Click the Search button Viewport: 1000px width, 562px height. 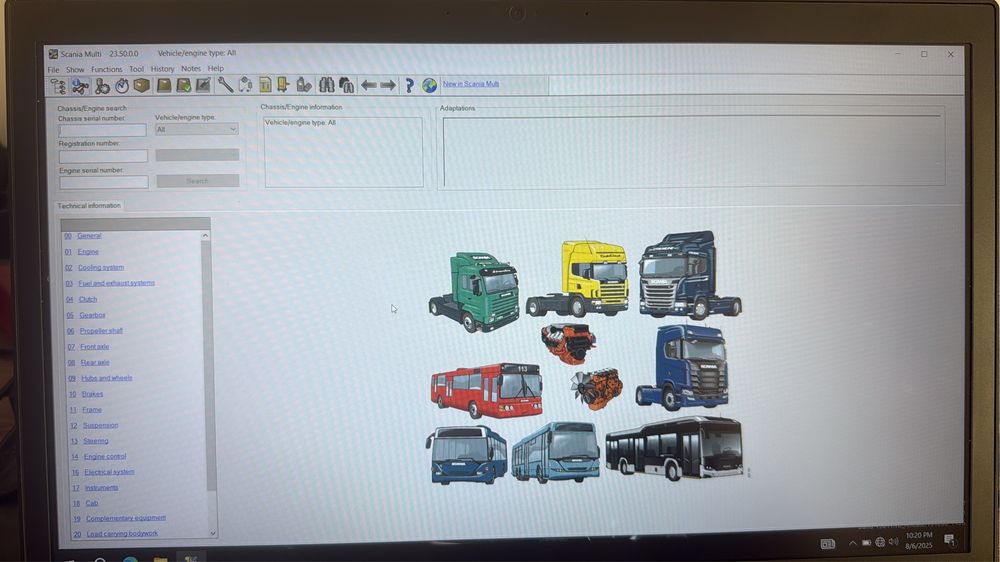[x=198, y=181]
